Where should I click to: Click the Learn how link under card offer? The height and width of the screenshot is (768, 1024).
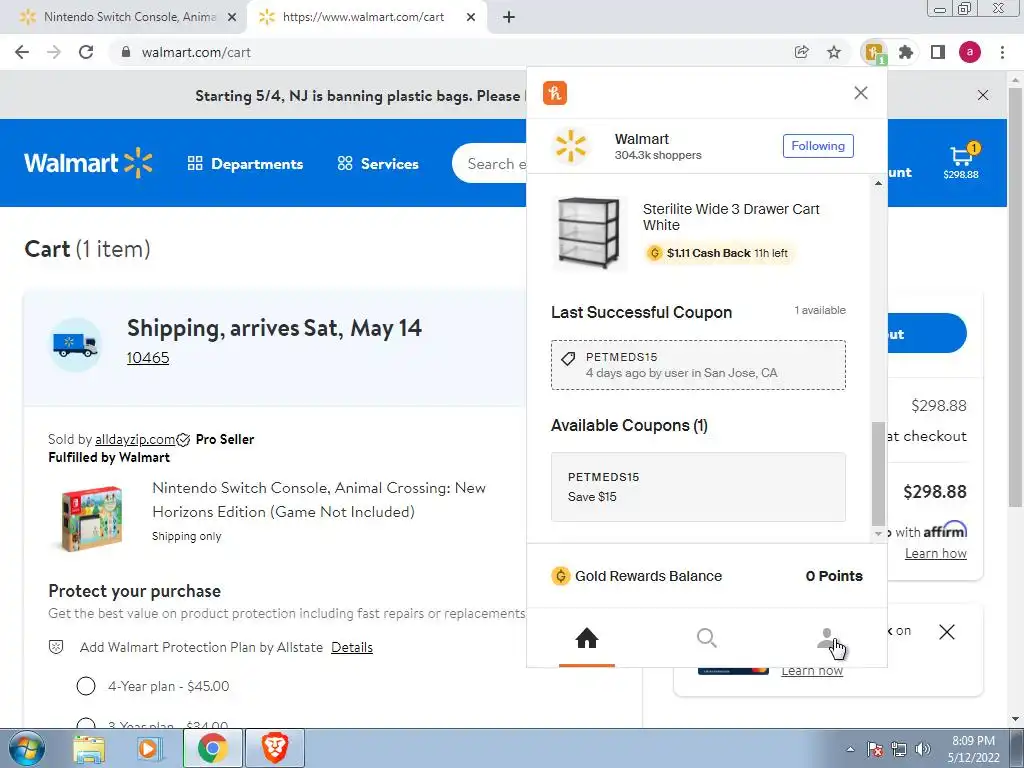(812, 671)
